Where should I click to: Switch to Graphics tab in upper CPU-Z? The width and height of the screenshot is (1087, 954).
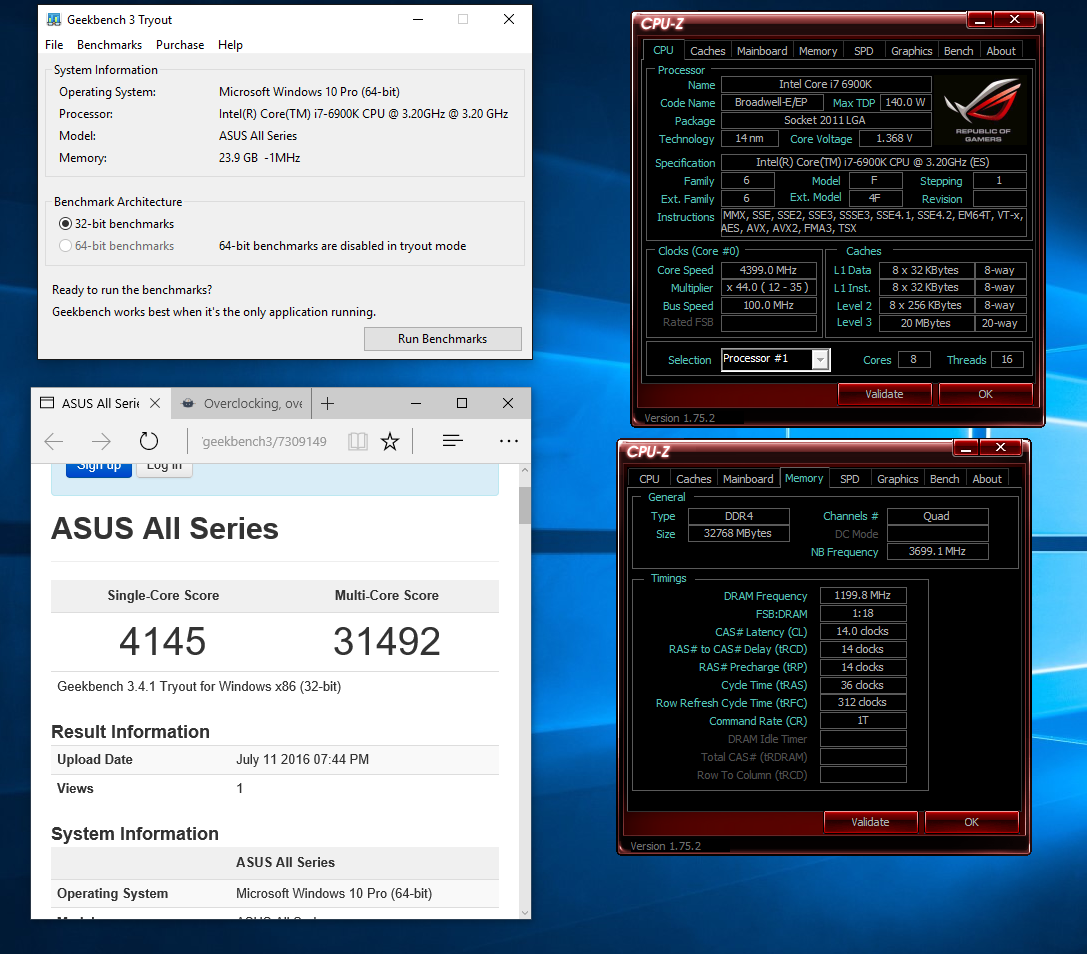point(912,51)
